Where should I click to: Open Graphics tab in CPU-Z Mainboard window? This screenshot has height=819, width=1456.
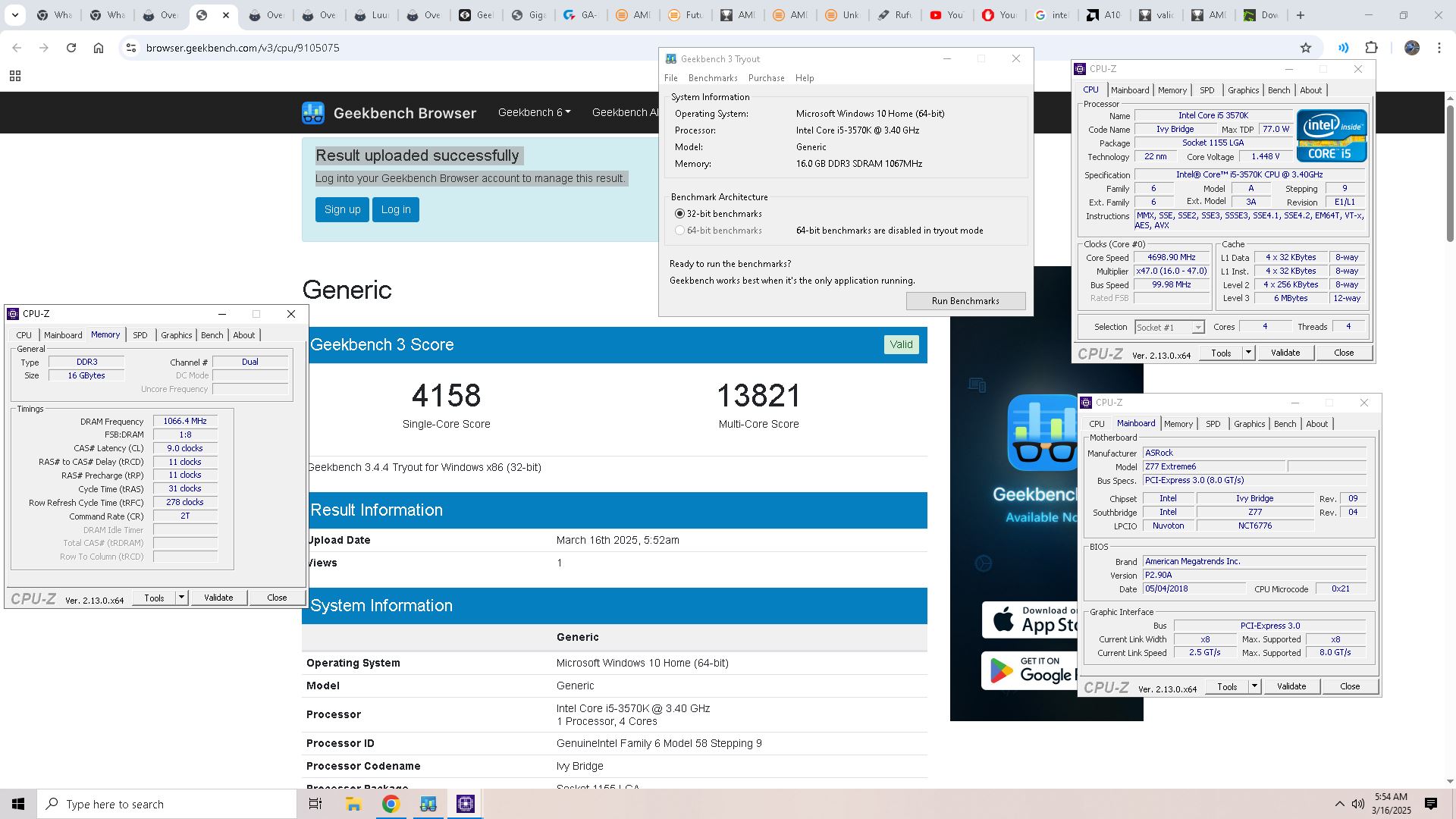click(1249, 424)
